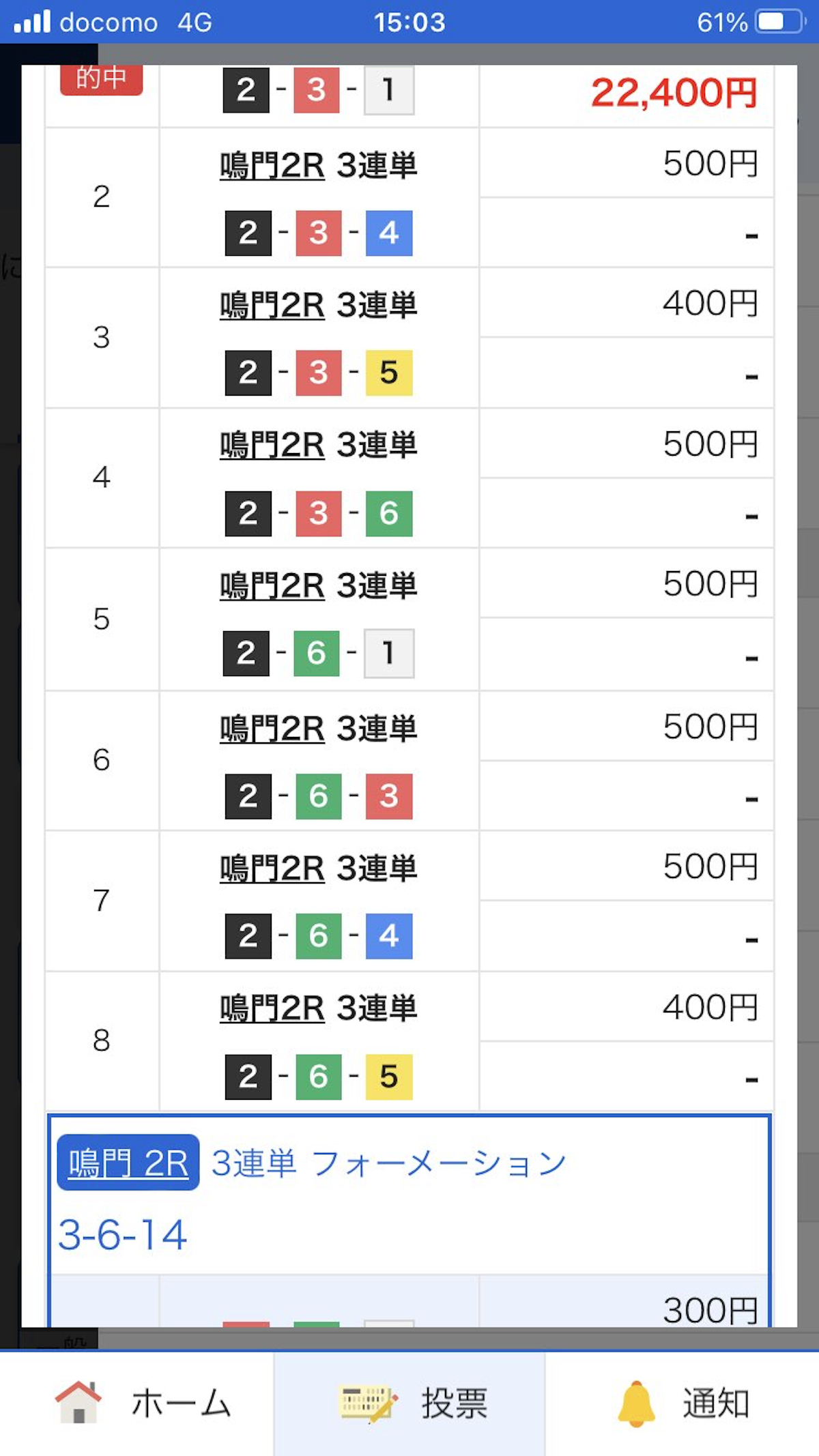
Task: Tap the blue 鳴門 2R formation button
Action: 128,1163
